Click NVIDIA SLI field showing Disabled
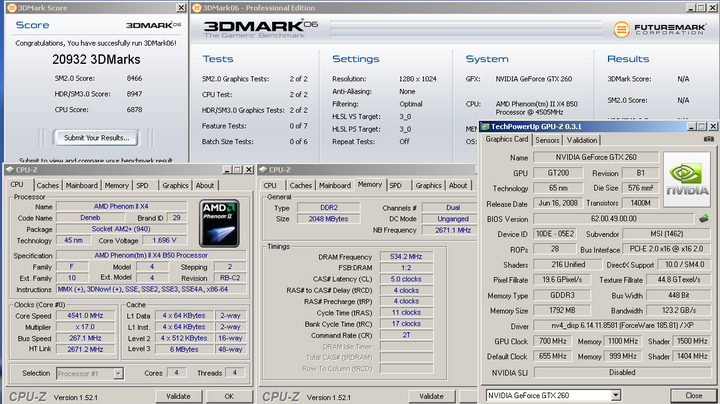Viewport: 720px width, 404px height. 622,372
